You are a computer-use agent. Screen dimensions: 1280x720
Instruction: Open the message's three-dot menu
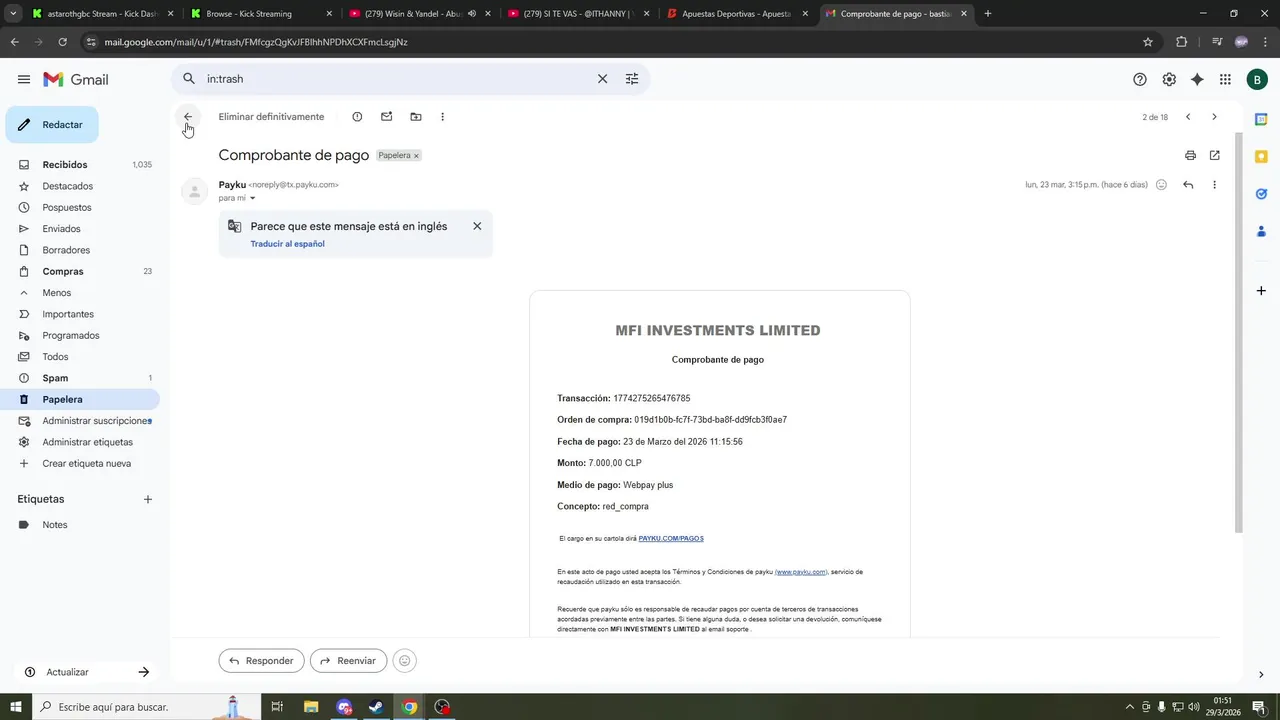tap(1215, 185)
